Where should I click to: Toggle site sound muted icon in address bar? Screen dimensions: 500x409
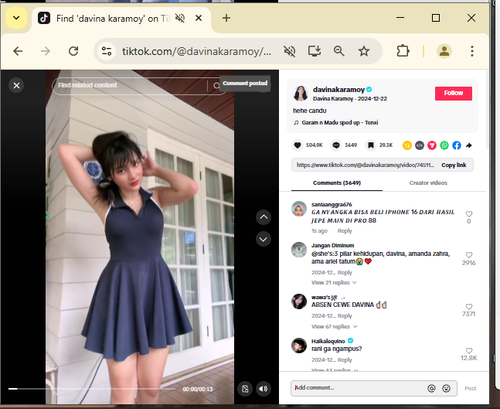click(289, 51)
